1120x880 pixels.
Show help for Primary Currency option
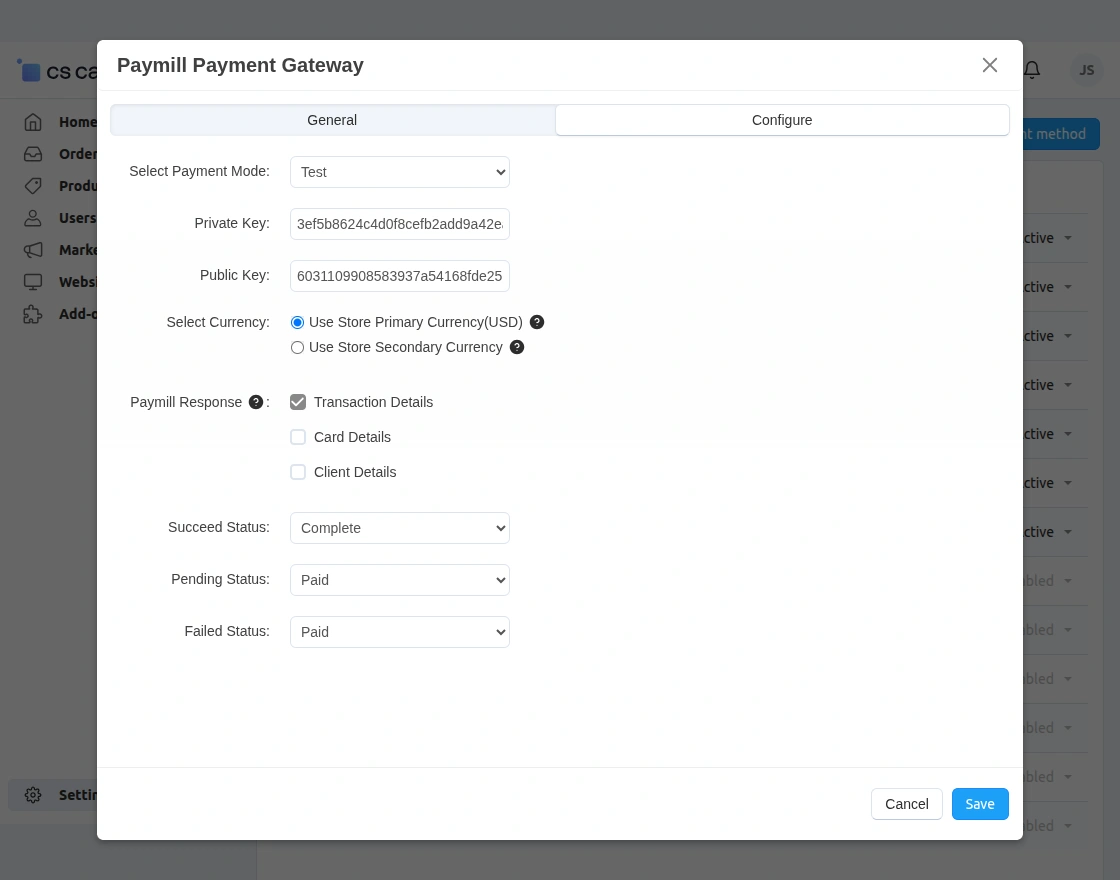[537, 322]
